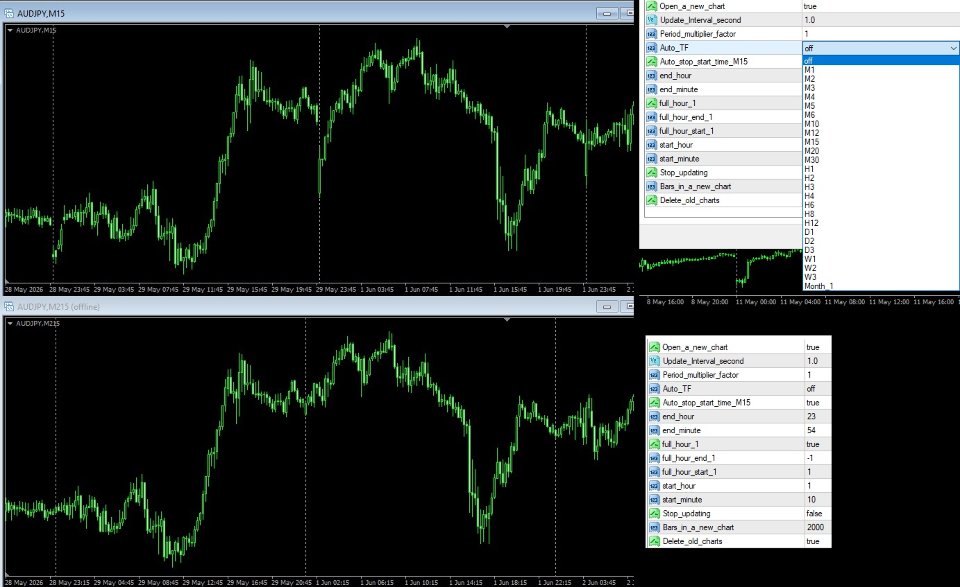
Task: Click the Period_multiplier_factor icon in the upper parameter list
Action: [x=651, y=34]
